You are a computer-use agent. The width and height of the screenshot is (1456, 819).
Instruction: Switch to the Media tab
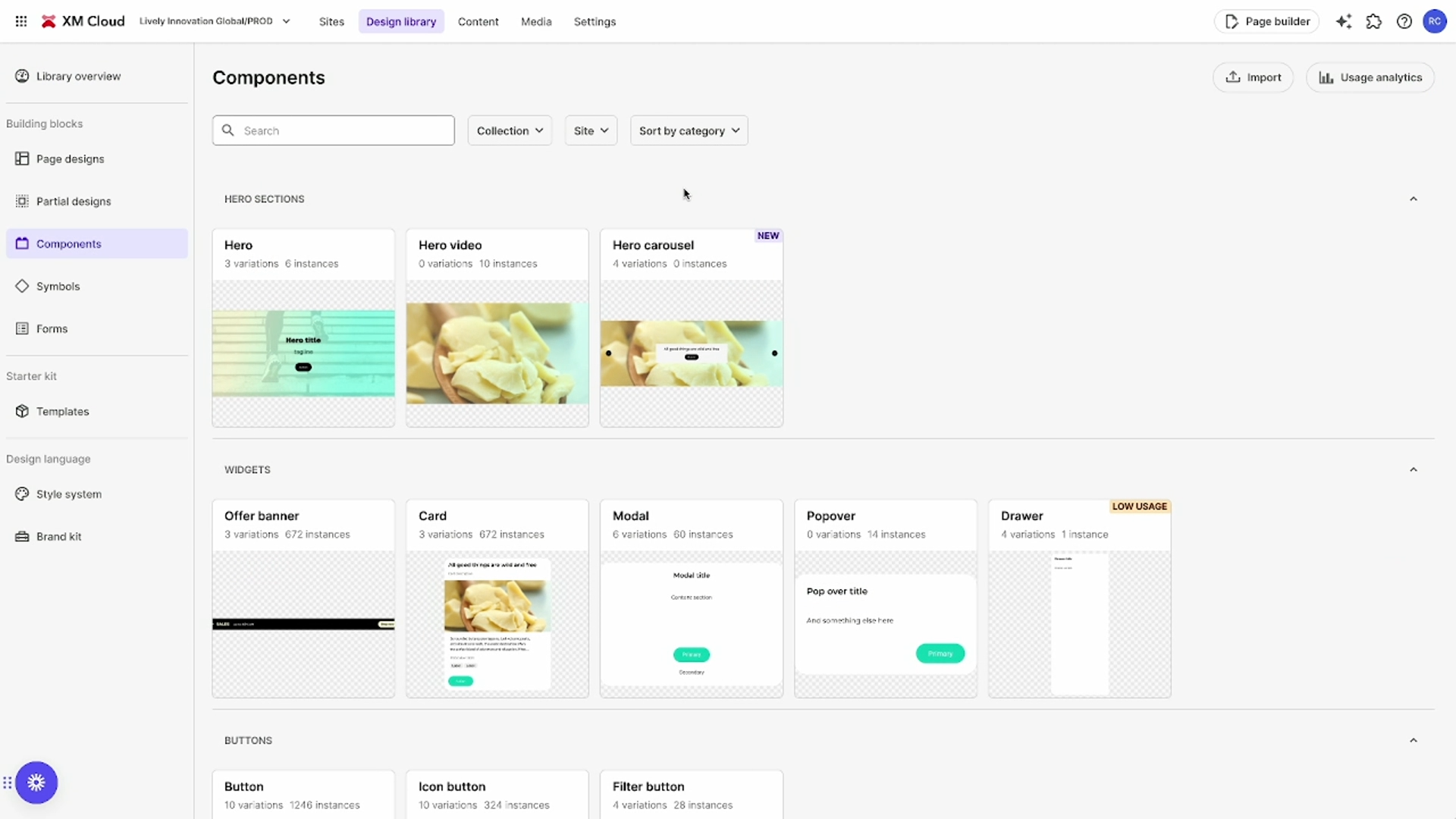pyautogui.click(x=536, y=21)
